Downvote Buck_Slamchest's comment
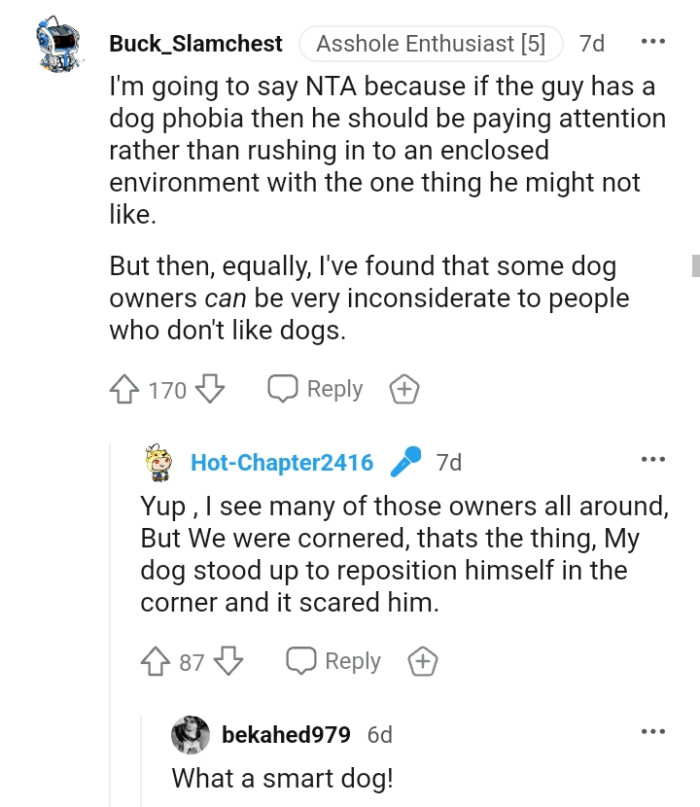This screenshot has height=807, width=700. (x=208, y=389)
